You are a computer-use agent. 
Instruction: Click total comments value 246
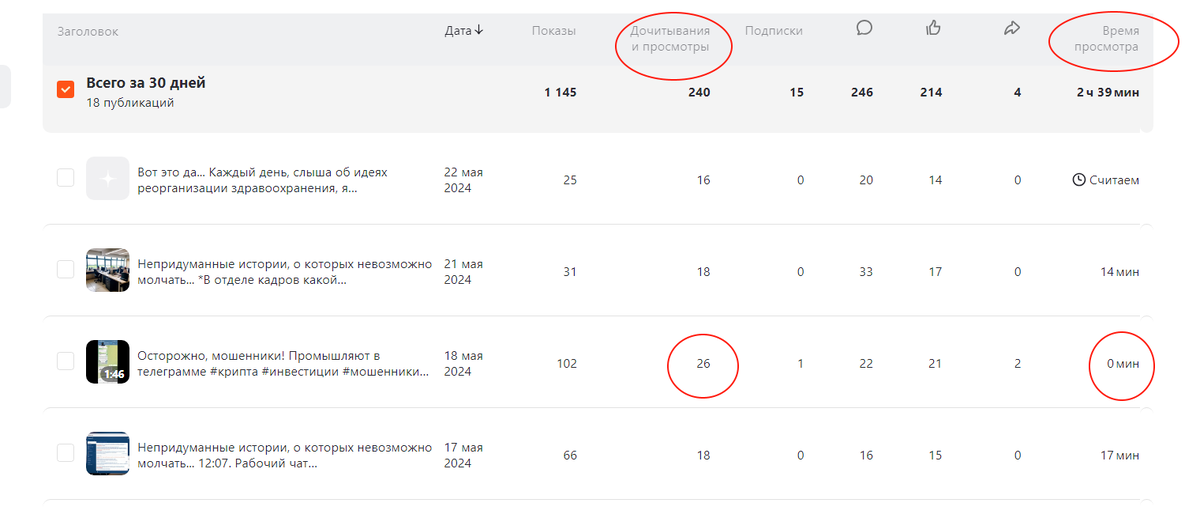click(x=862, y=92)
